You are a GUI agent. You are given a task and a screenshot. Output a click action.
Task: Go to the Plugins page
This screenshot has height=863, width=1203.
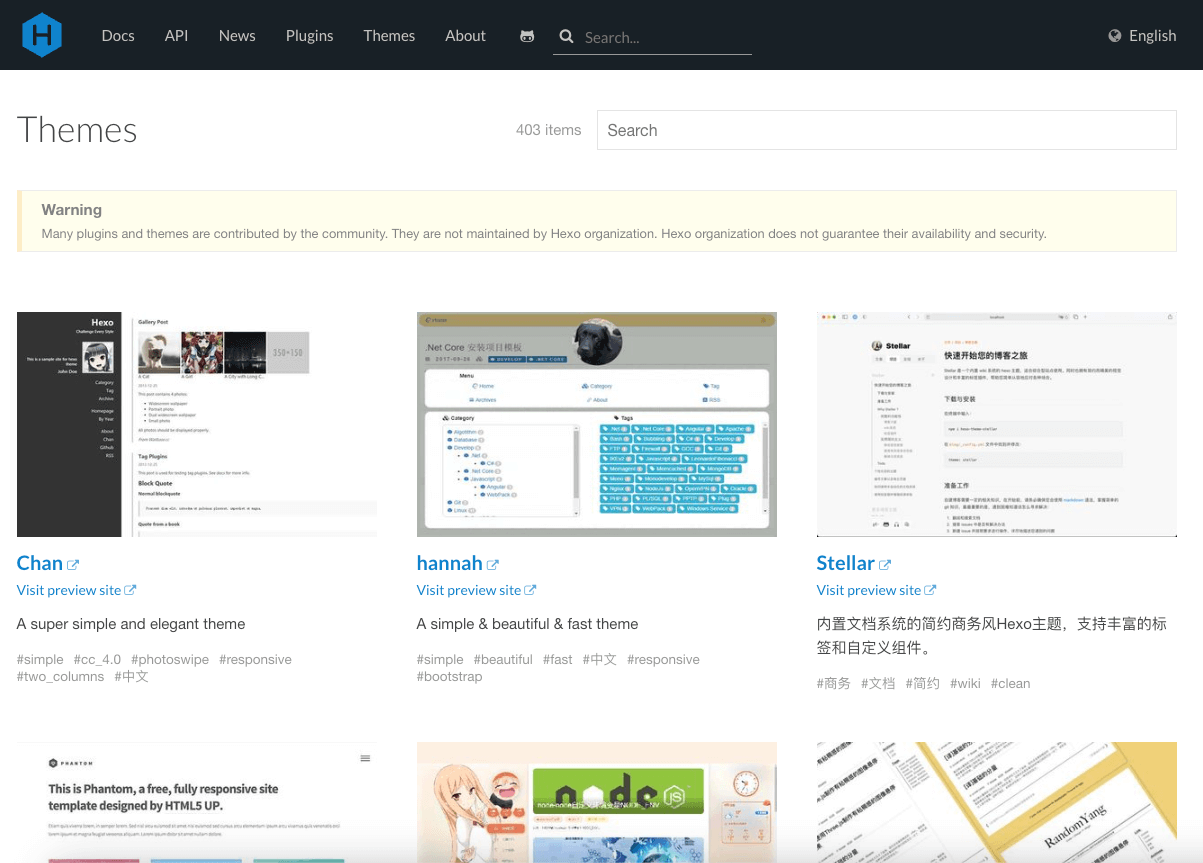pos(309,35)
